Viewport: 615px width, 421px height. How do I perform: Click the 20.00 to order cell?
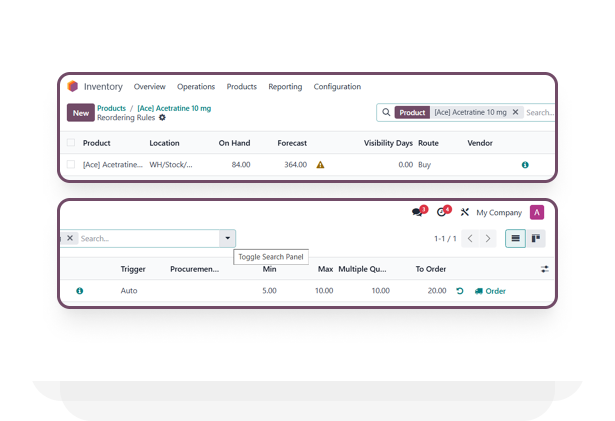tap(437, 291)
